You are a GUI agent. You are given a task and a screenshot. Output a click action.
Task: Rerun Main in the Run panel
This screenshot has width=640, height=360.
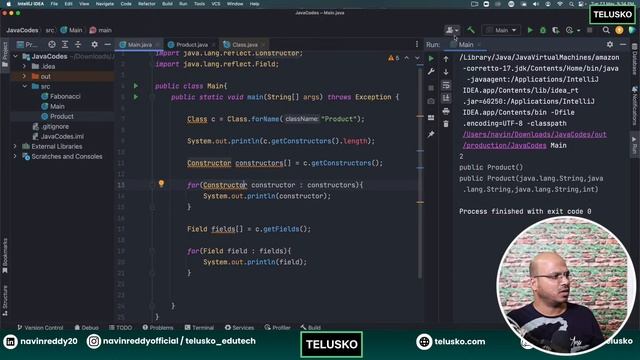(431, 59)
